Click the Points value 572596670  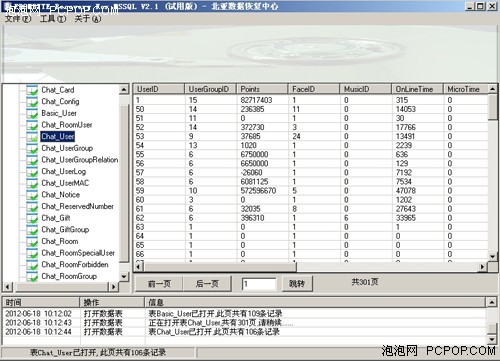[258, 191]
